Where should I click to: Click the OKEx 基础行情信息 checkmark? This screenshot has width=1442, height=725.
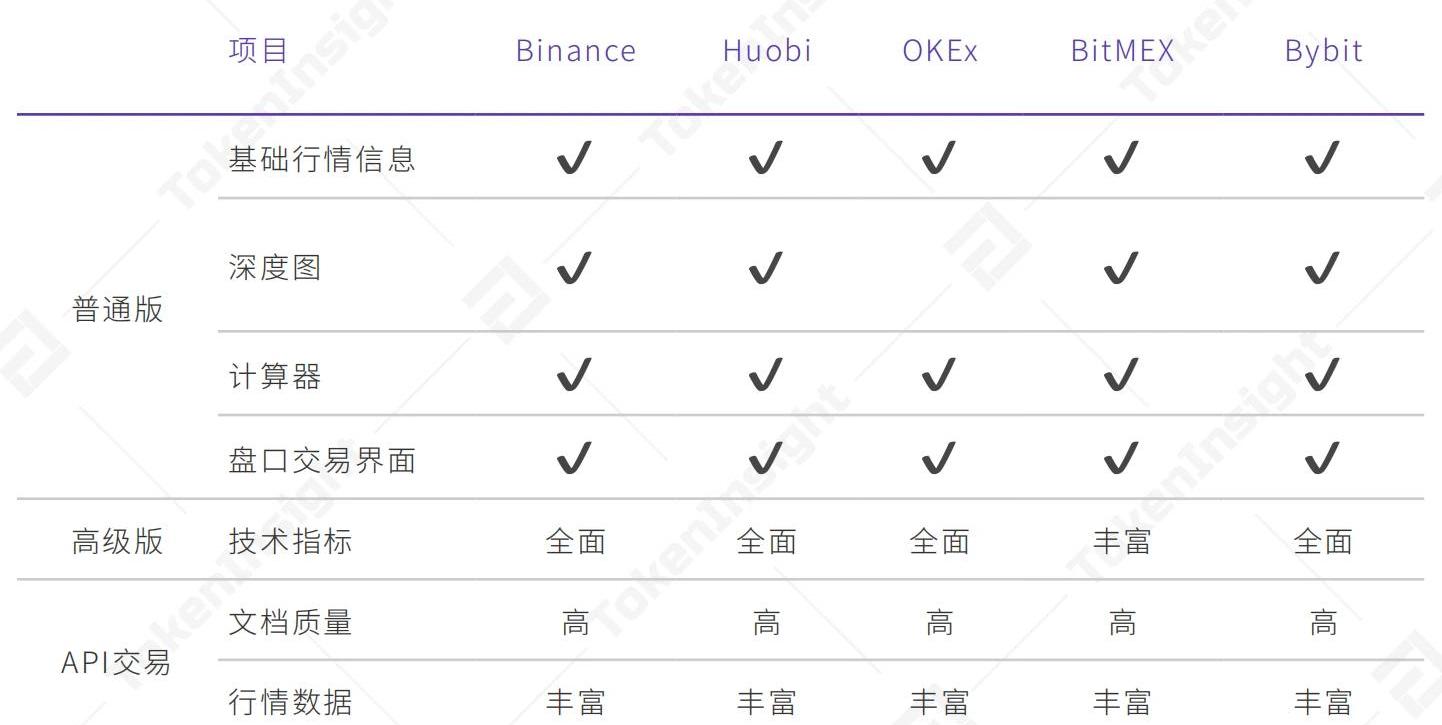(x=939, y=158)
